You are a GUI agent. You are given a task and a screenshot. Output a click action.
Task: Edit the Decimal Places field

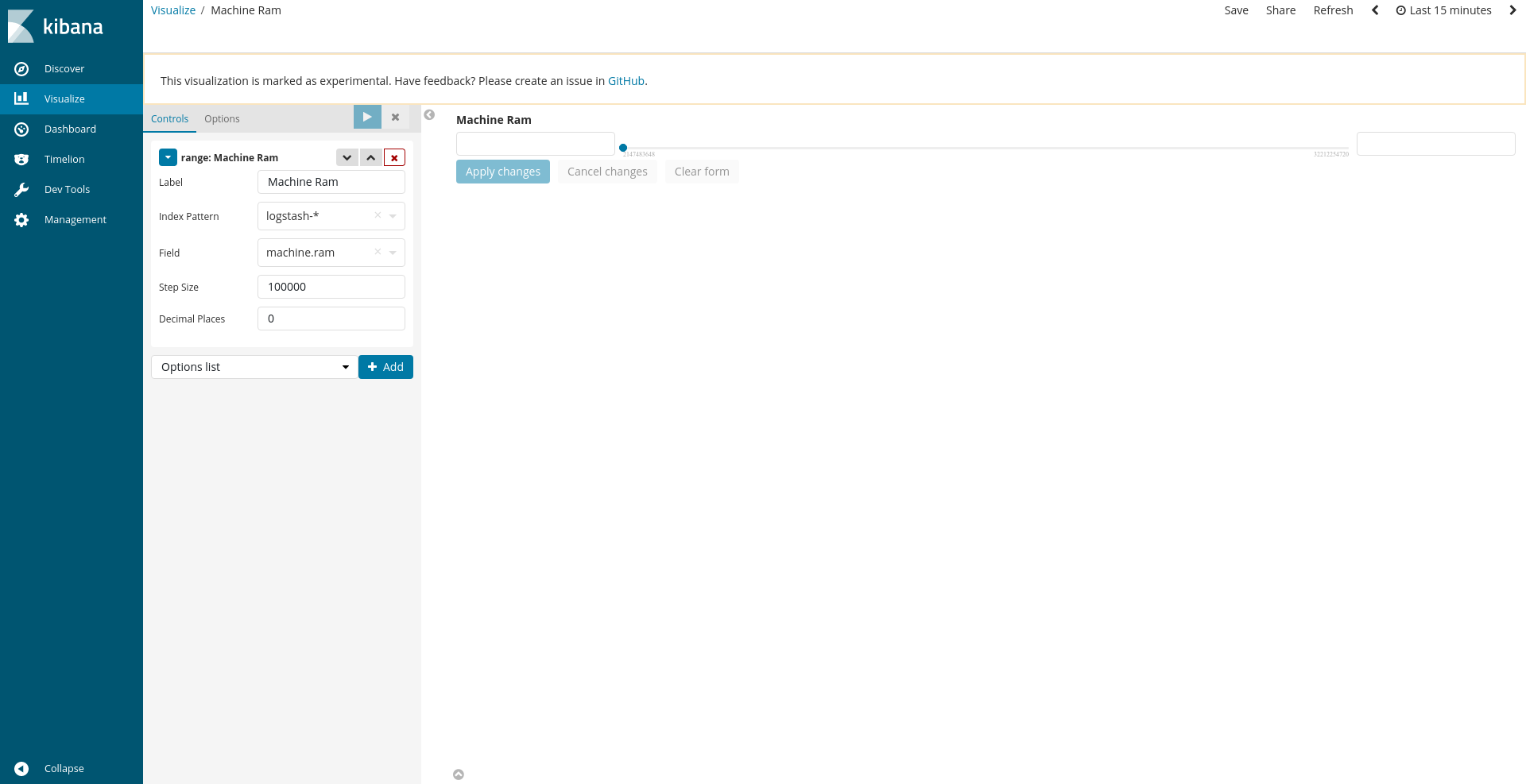tap(331, 319)
